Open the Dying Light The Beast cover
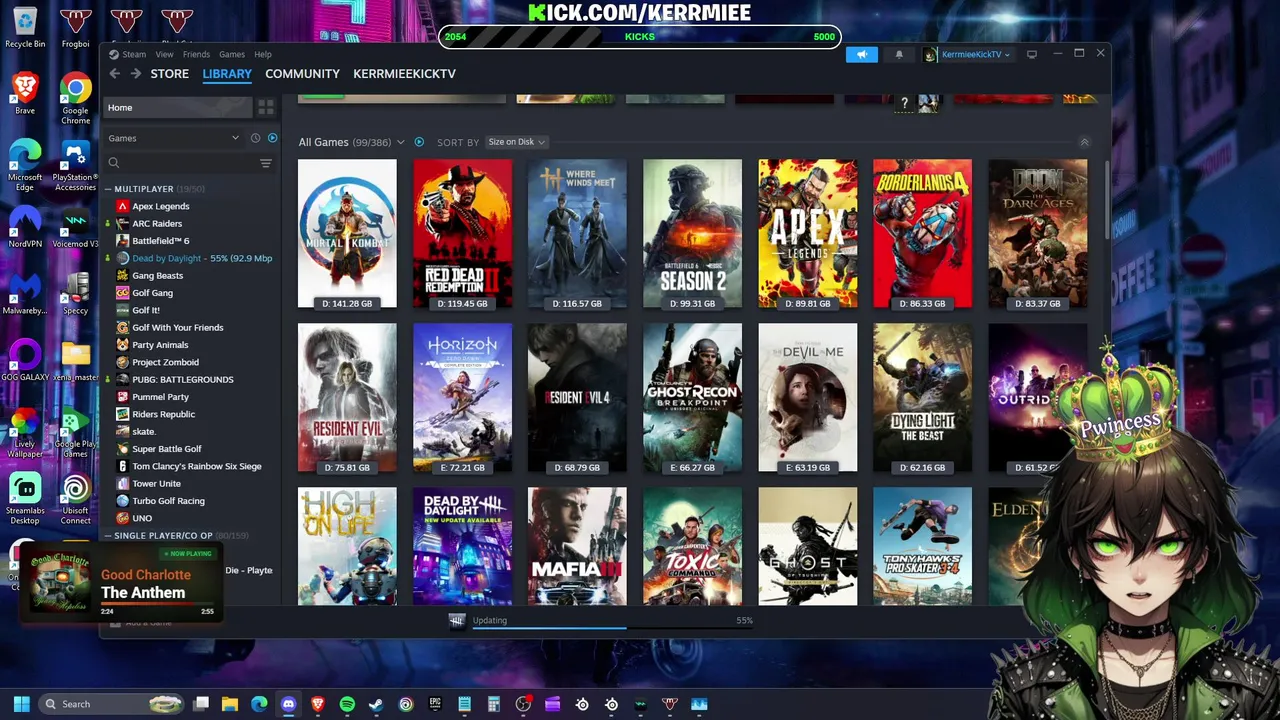 tap(922, 398)
